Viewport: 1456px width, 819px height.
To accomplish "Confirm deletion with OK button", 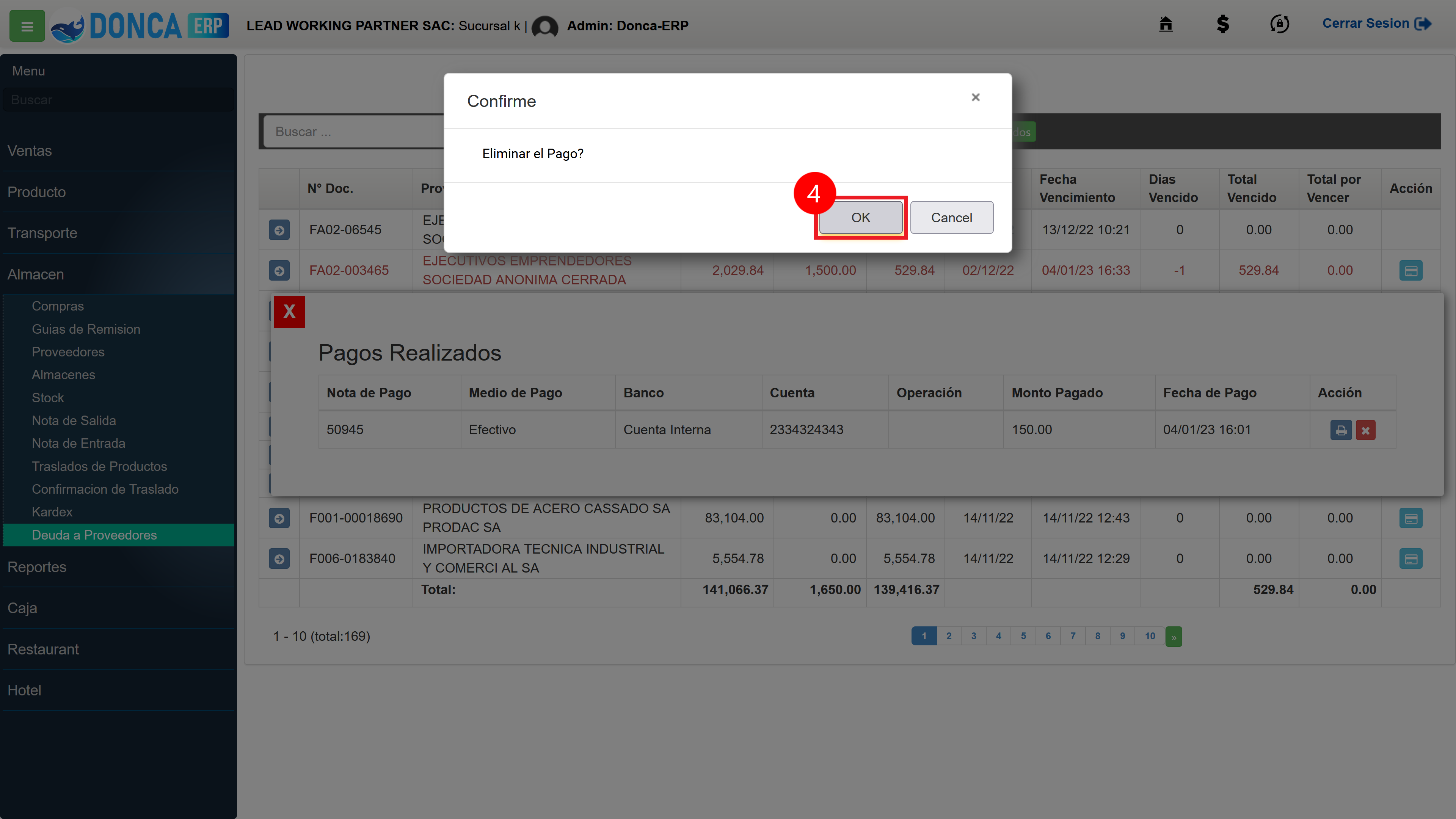I will (x=860, y=218).
